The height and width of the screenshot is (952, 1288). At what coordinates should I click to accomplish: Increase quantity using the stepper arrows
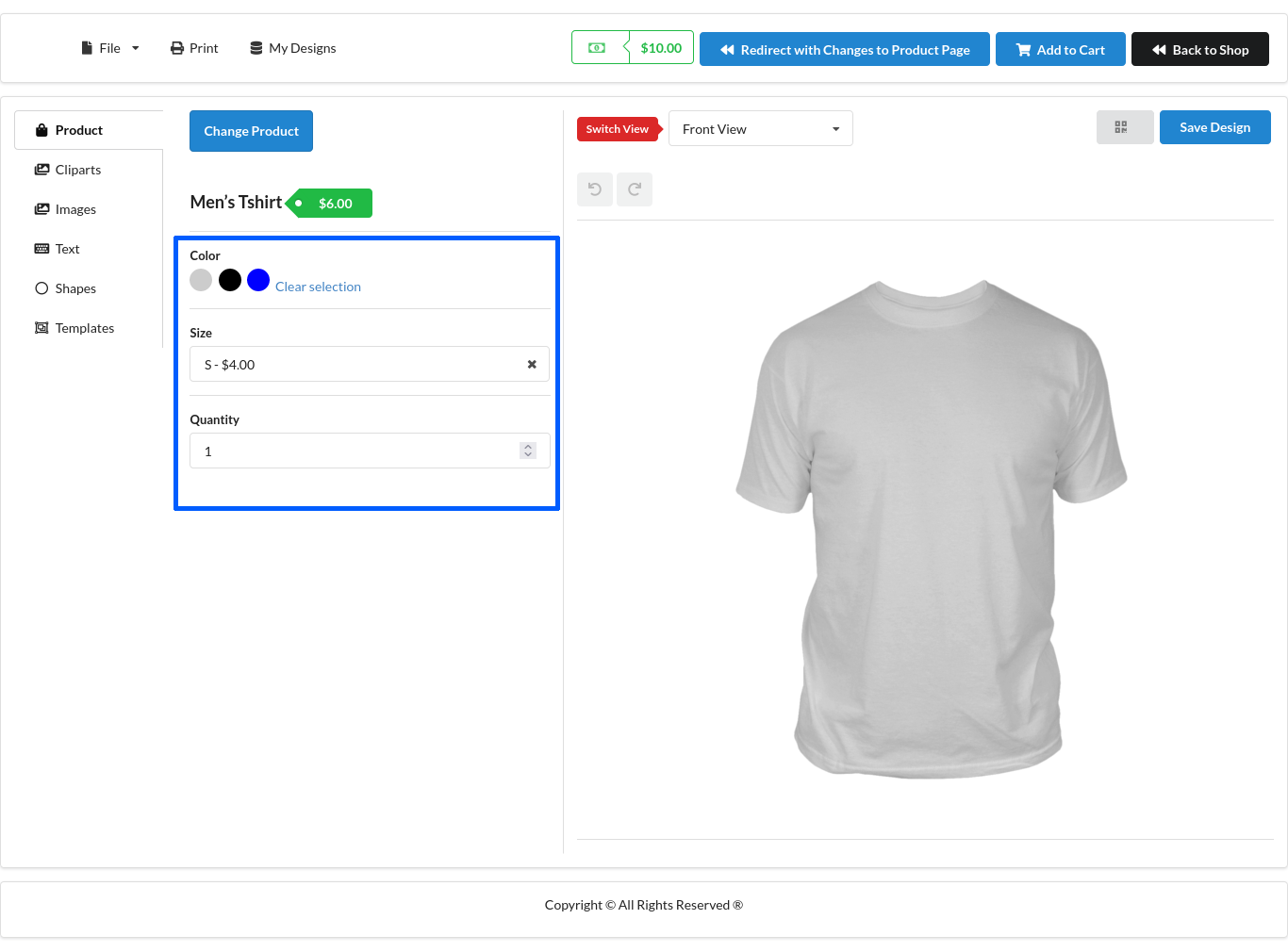click(527, 446)
